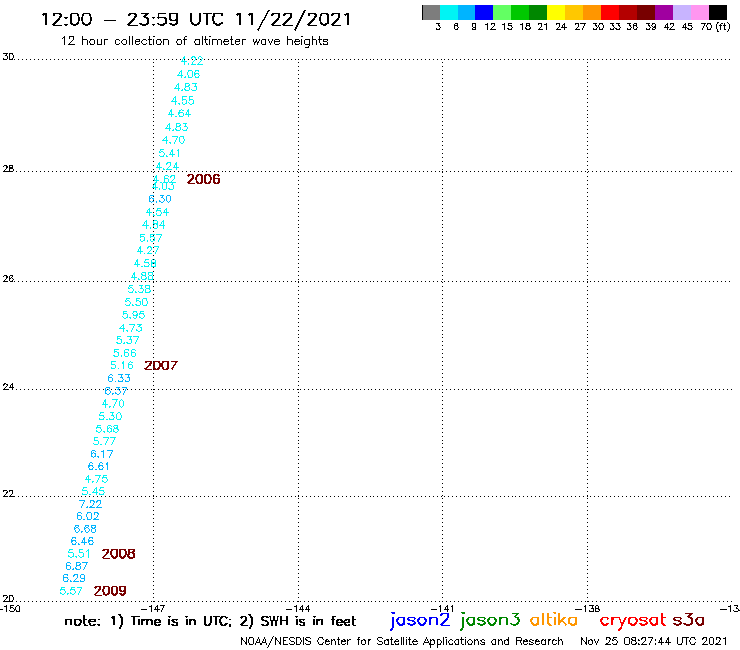Click the wave height value "4.73"
This screenshot has height=650, width=740.
[x=131, y=328]
